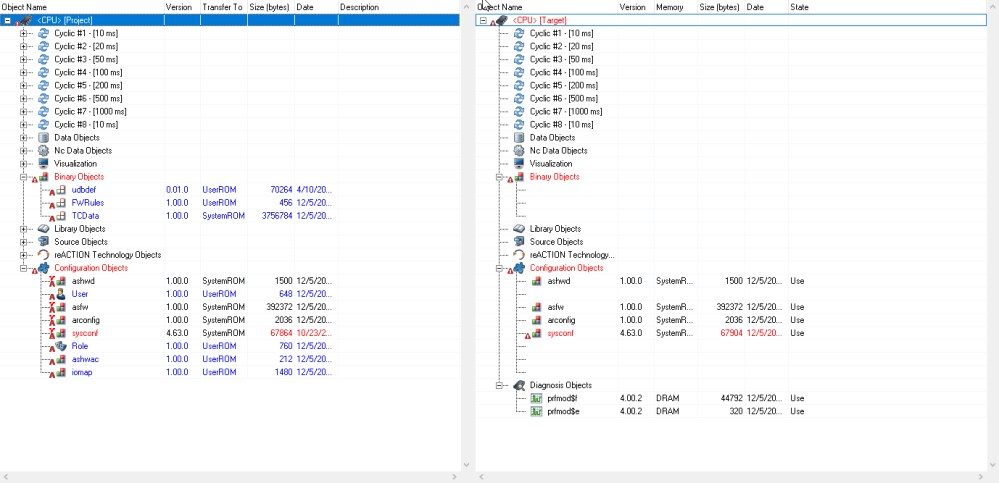
Task: Select arconfig row in Target pane
Action: point(731,320)
